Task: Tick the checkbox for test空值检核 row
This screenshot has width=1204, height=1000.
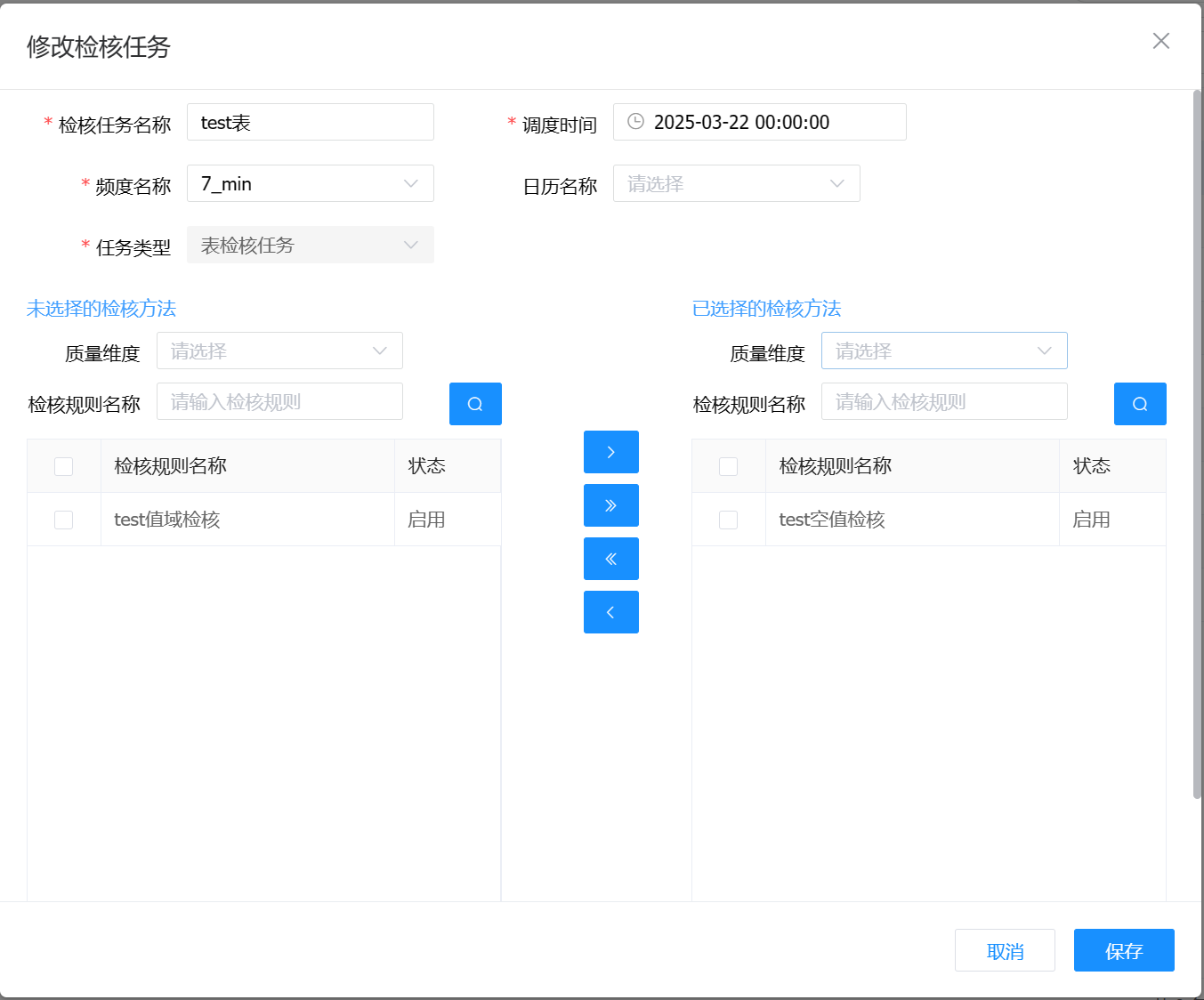Action: pyautogui.click(x=728, y=520)
